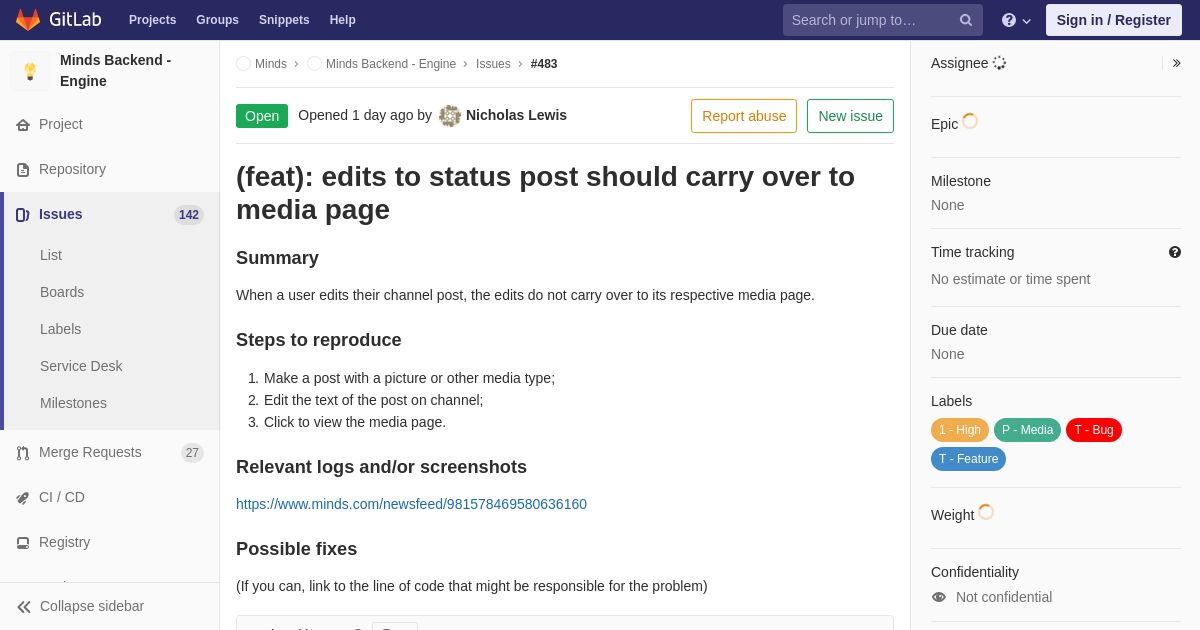Go to Snippets
Image resolution: width=1200 pixels, height=630 pixels.
pos(284,20)
